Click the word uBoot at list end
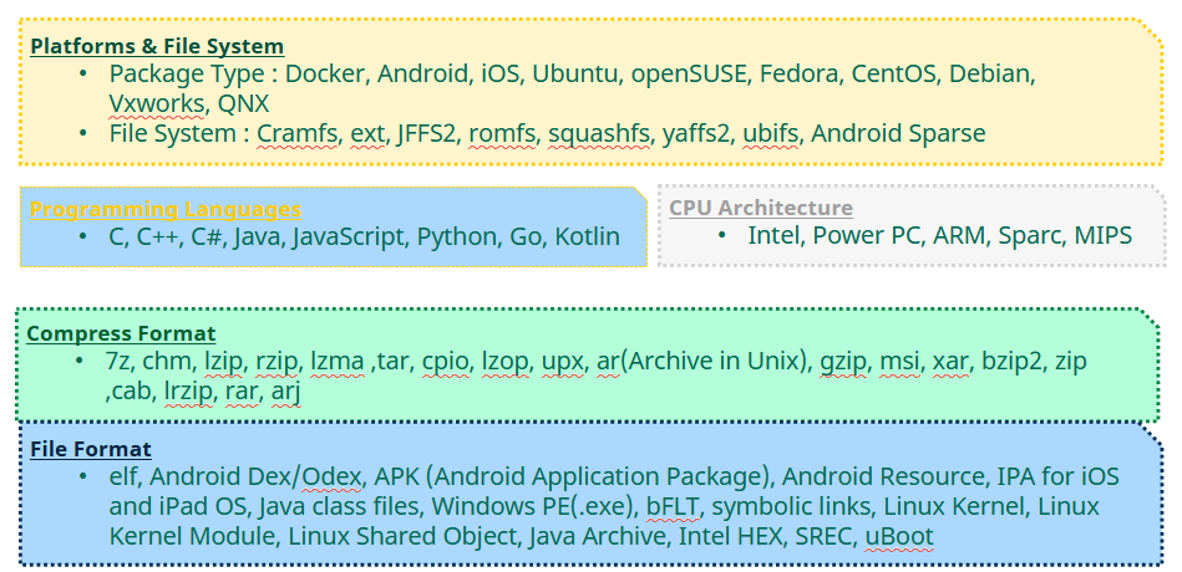Screen dimensions: 1182x572 click(899, 537)
